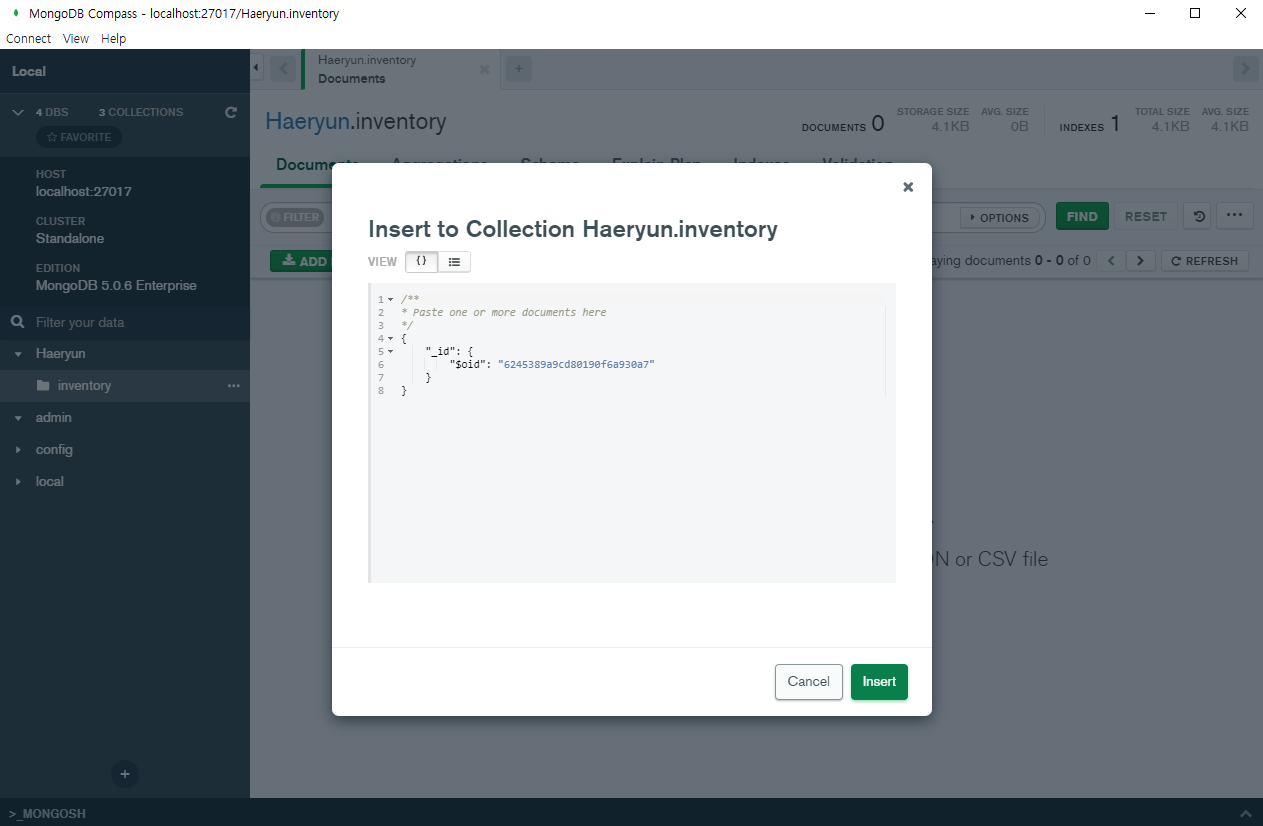
Task: Cancel the insert document dialog
Action: [x=808, y=682]
